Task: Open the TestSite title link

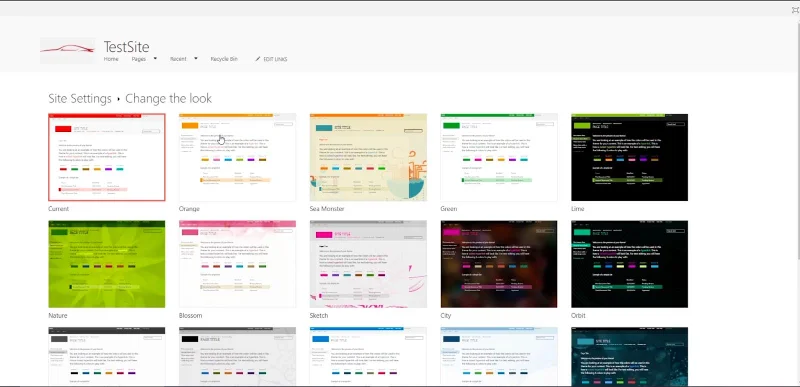Action: click(x=127, y=47)
